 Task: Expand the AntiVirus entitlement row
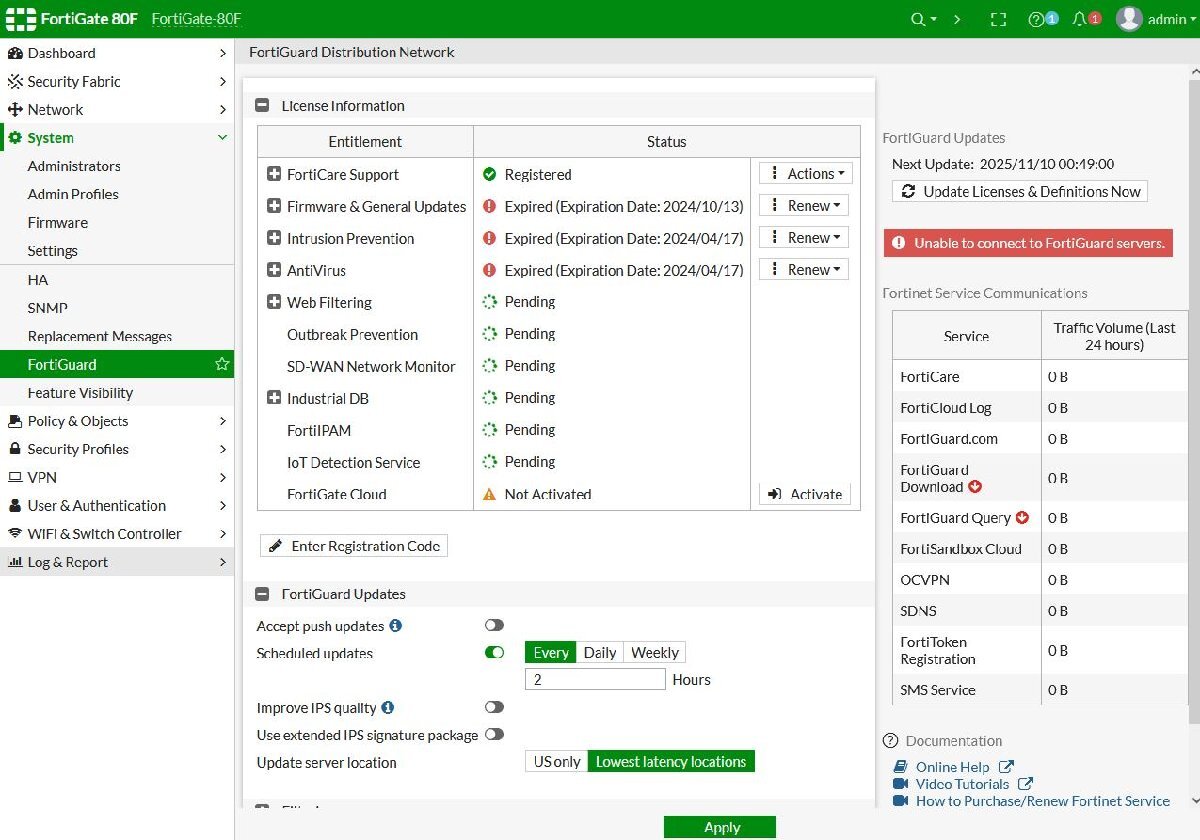(274, 270)
